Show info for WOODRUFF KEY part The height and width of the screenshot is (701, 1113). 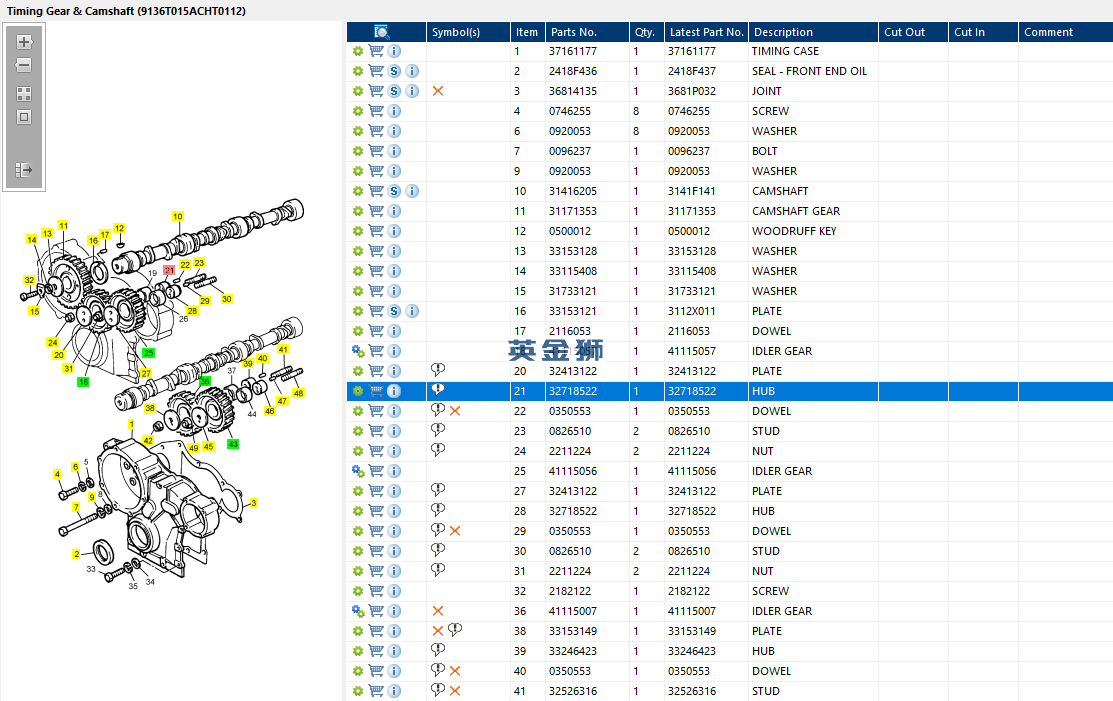[394, 231]
